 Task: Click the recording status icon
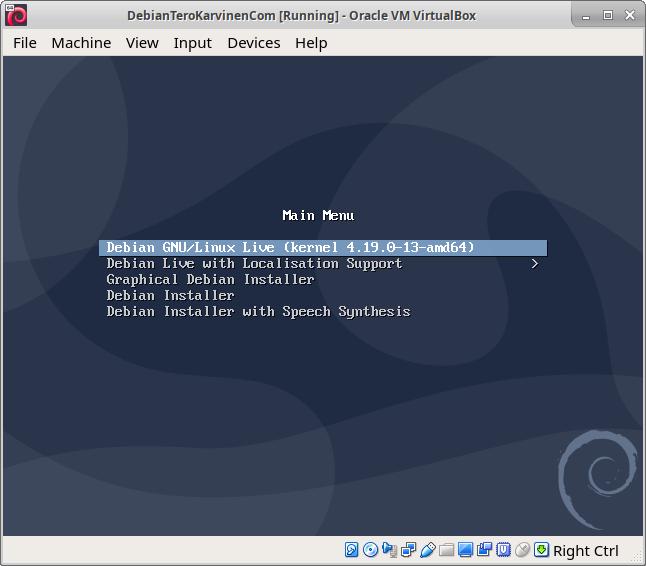(485, 550)
